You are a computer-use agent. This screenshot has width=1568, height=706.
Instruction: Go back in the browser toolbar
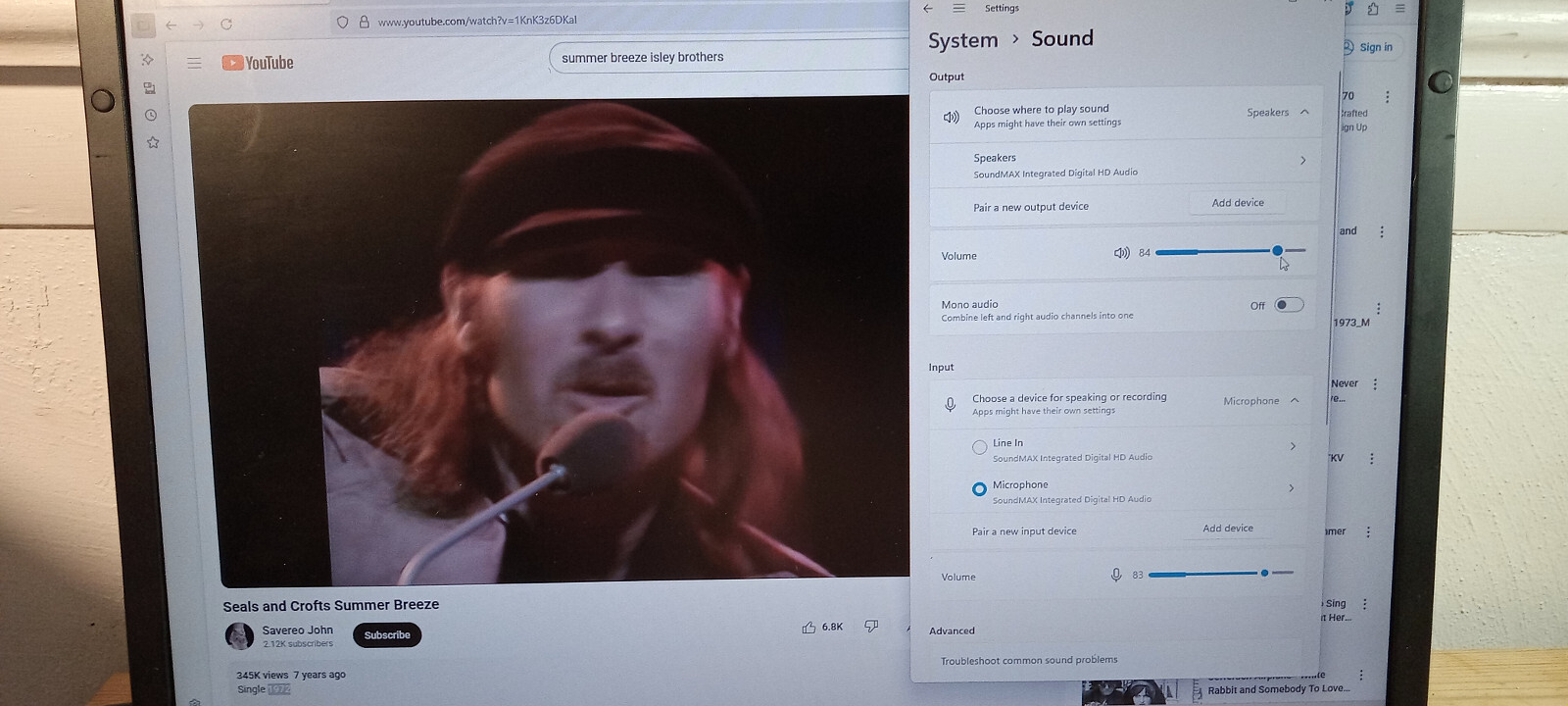pyautogui.click(x=171, y=25)
